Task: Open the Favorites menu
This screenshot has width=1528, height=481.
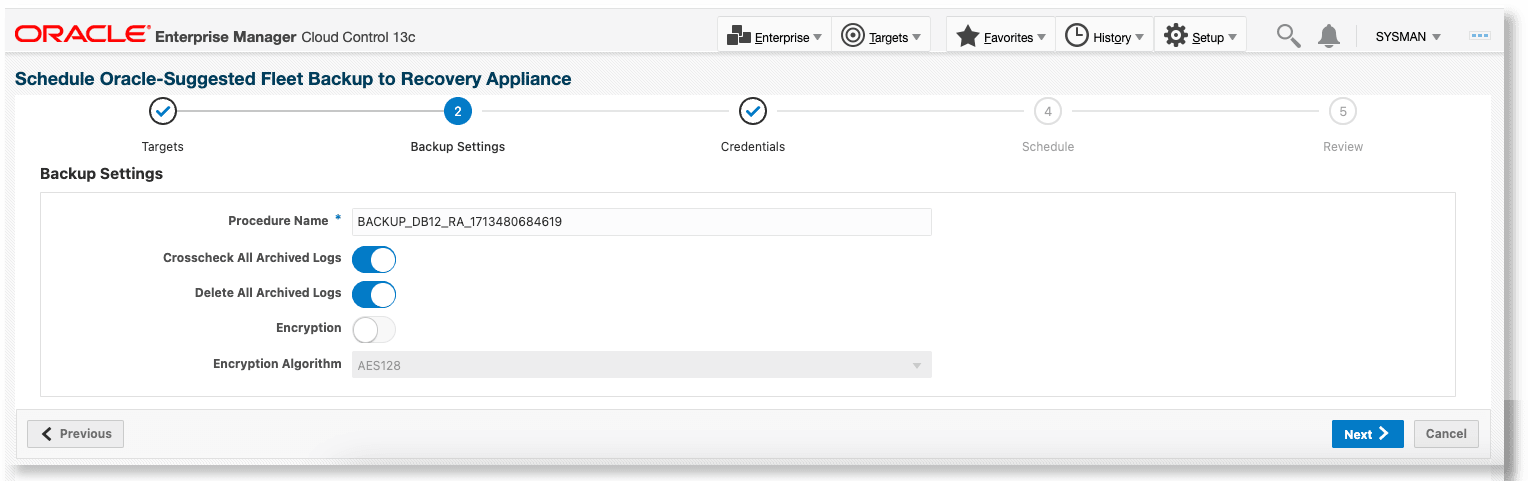Action: click(1001, 36)
